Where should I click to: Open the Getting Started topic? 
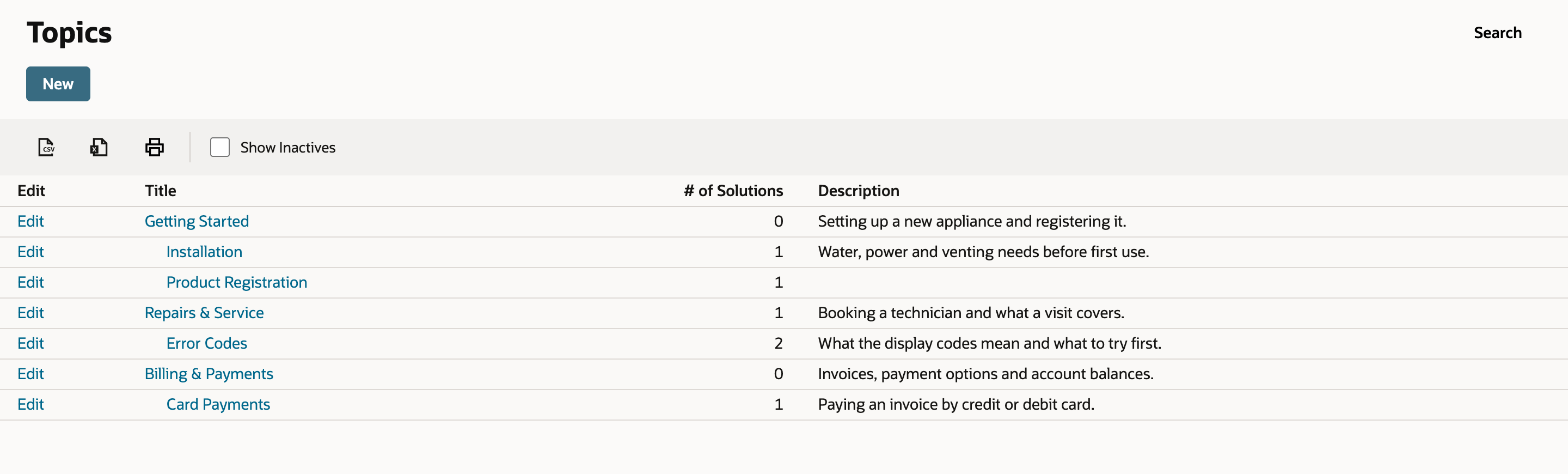coord(197,221)
